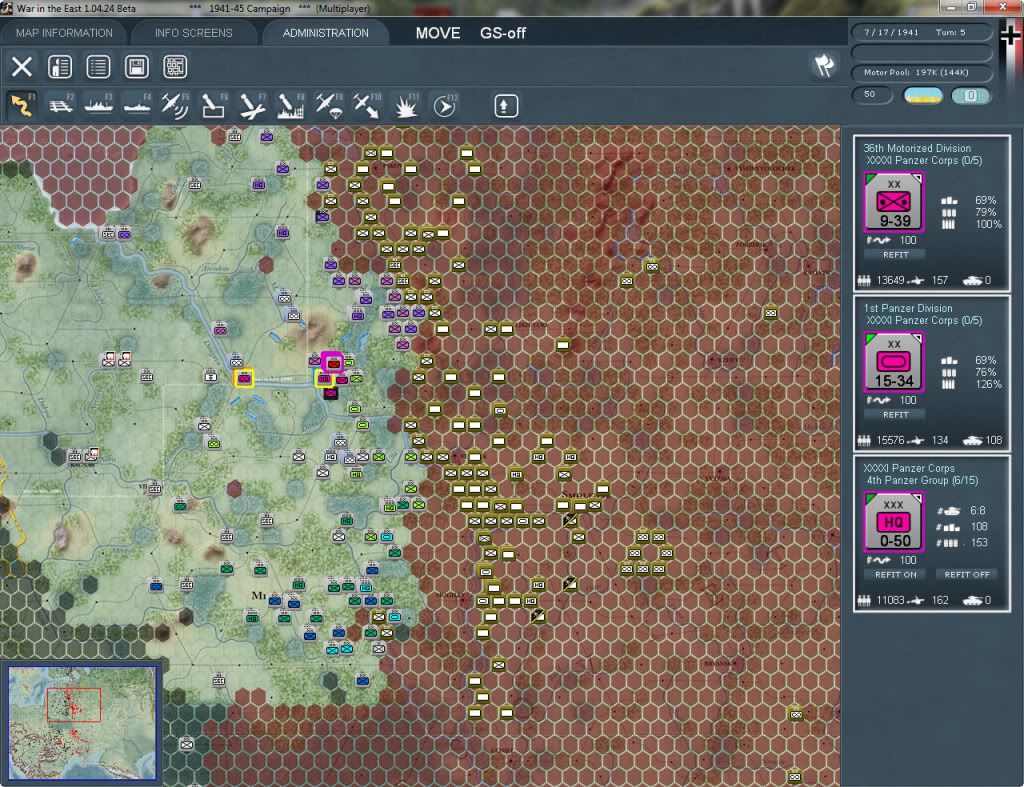1024x787 pixels.
Task: Click the minimap overview thumbnail
Action: click(82, 722)
